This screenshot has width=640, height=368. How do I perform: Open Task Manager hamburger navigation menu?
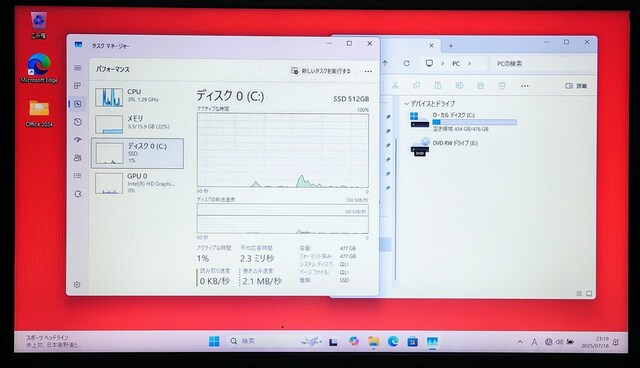[x=78, y=68]
